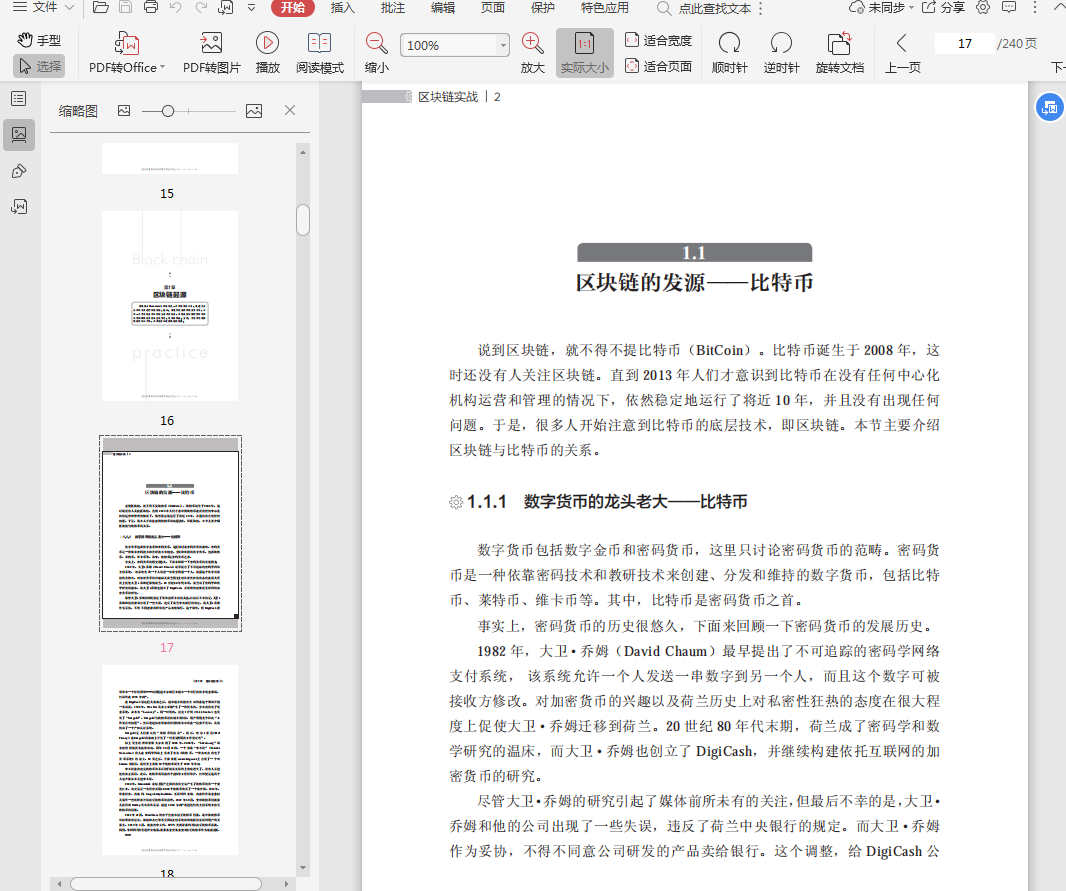Select page 18 thumbnail
This screenshot has width=1066, height=891.
coord(170,760)
